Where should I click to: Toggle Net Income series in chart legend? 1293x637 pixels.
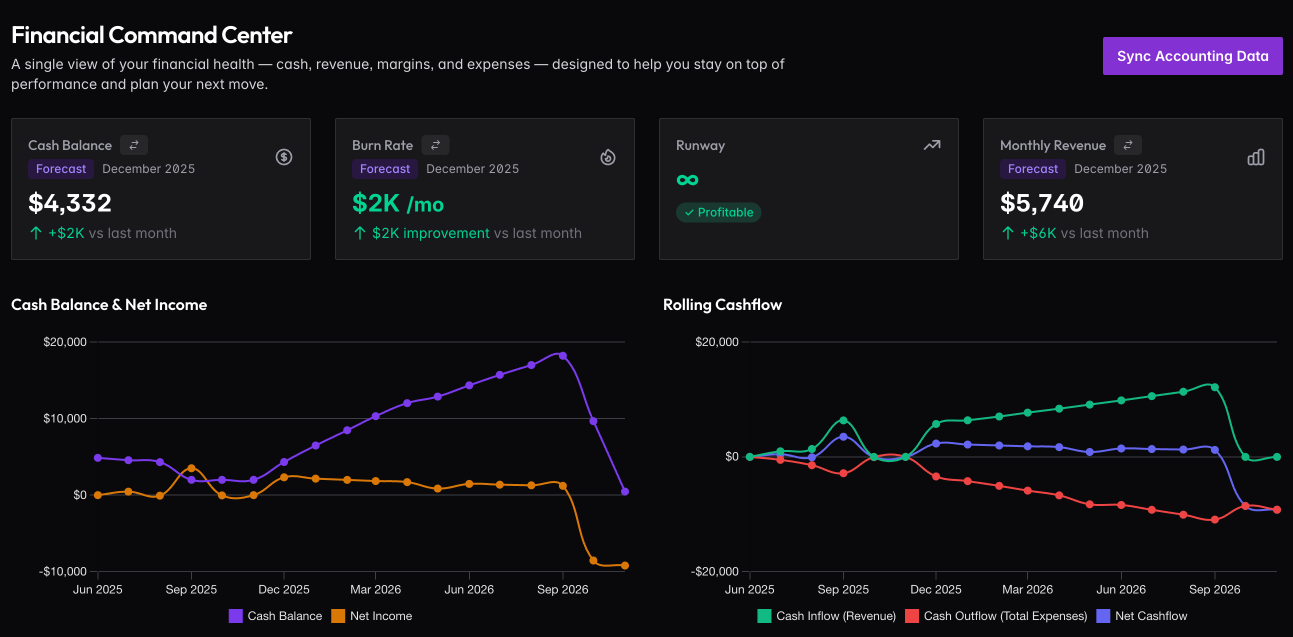371,616
